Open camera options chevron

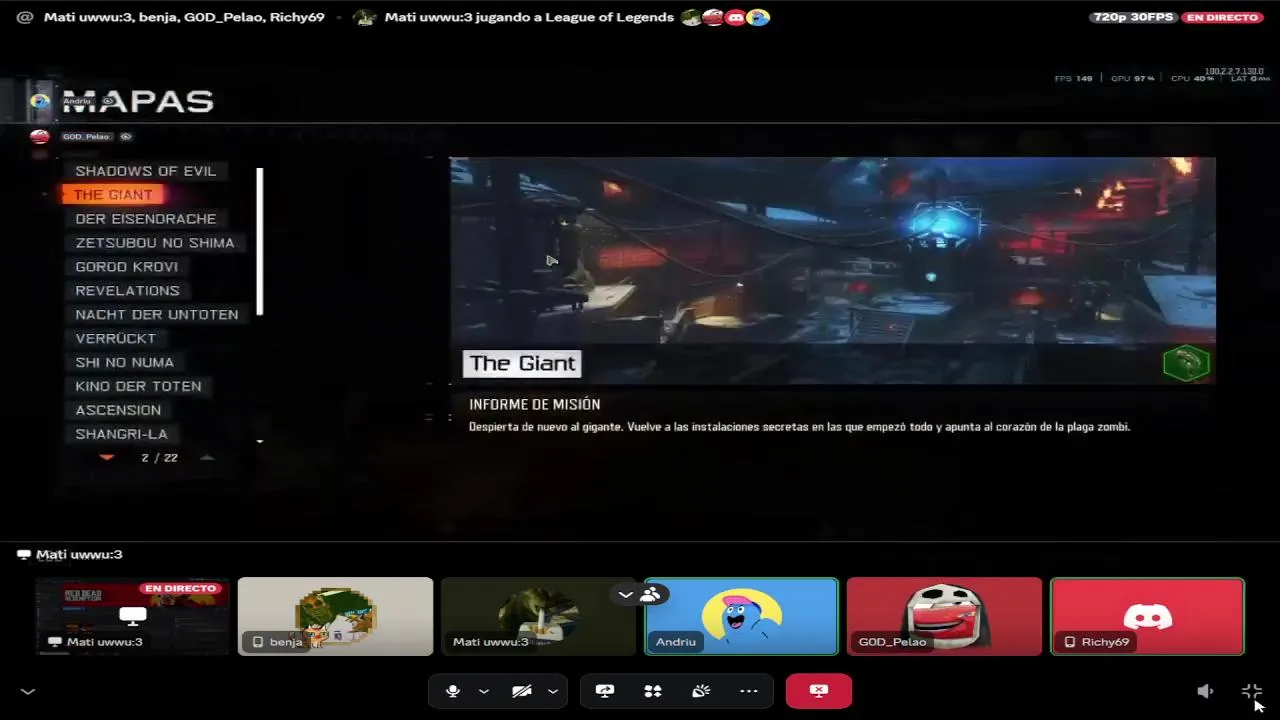tap(552, 691)
